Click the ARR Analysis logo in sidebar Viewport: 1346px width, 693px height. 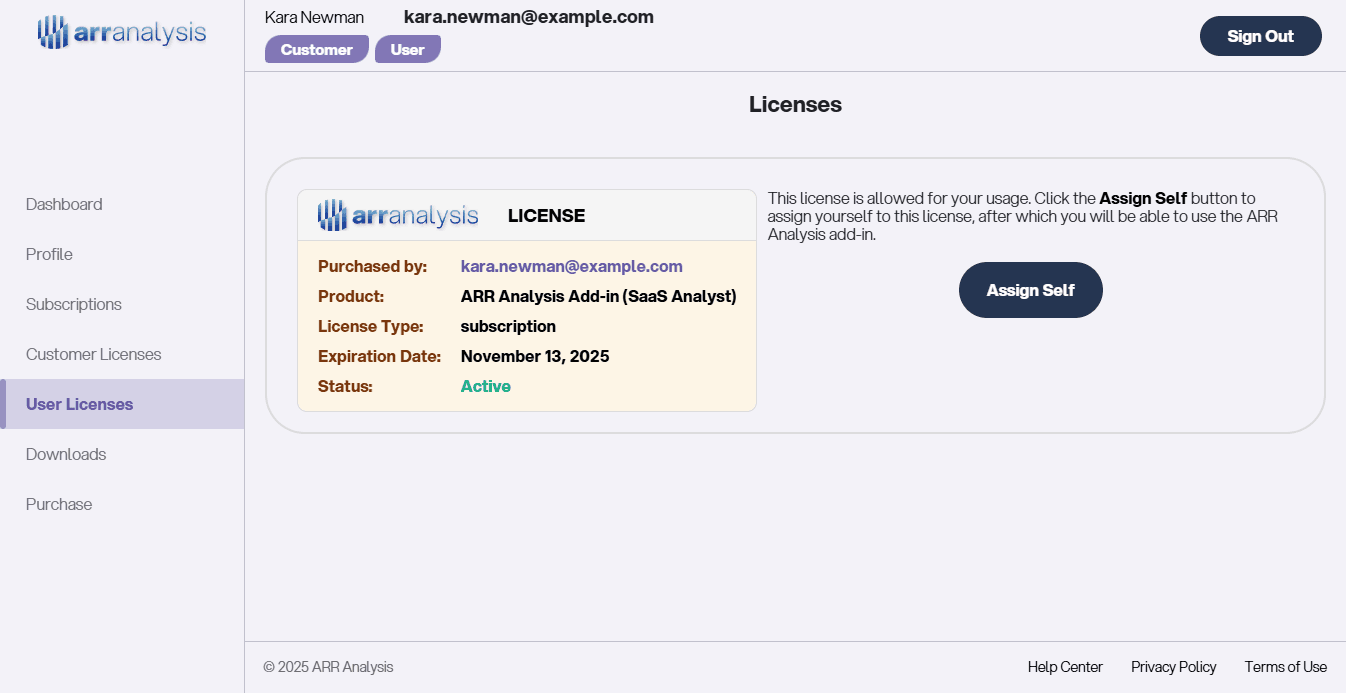pyautogui.click(x=120, y=31)
